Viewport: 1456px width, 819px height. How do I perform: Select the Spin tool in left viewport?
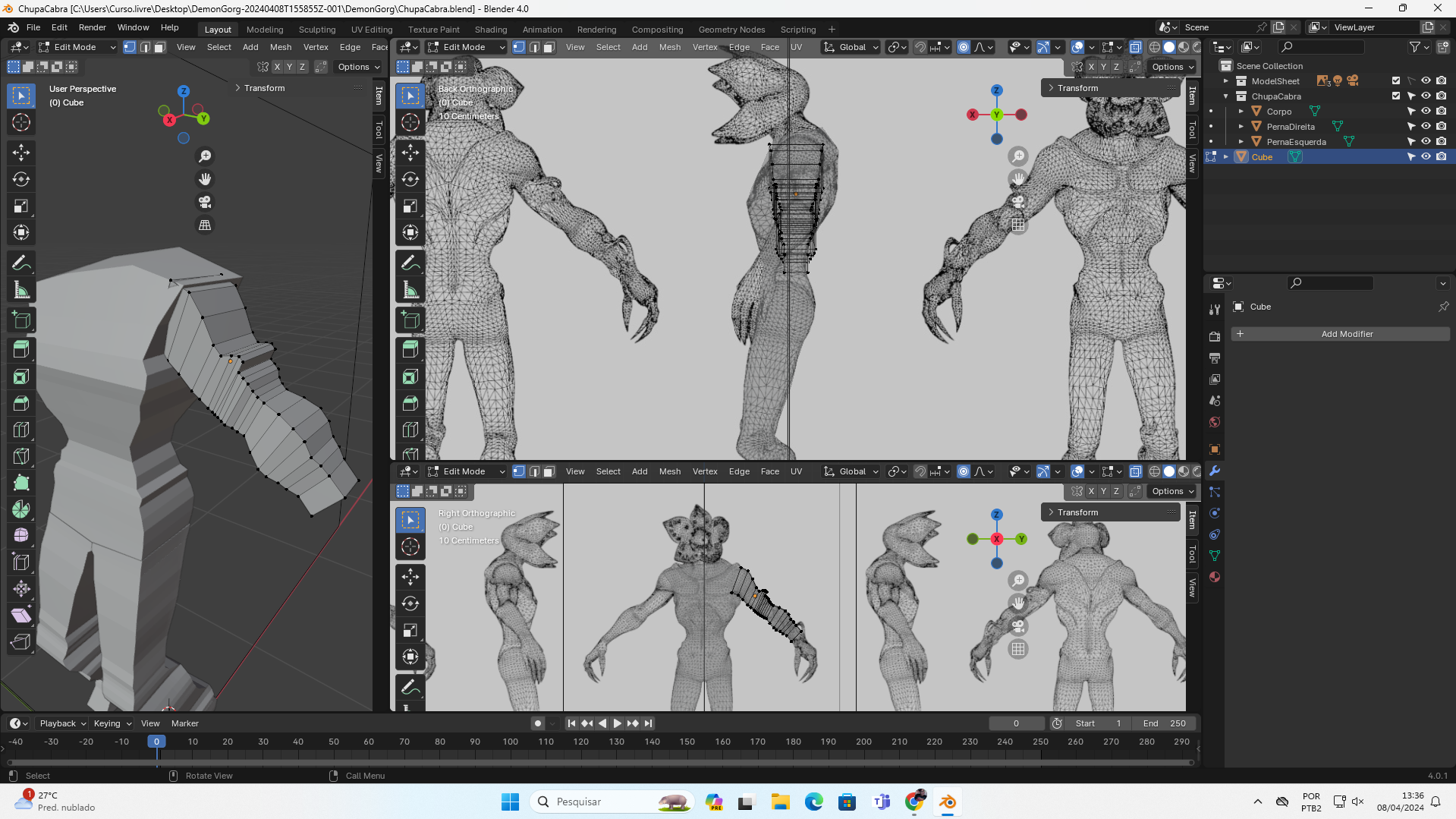click(x=21, y=509)
